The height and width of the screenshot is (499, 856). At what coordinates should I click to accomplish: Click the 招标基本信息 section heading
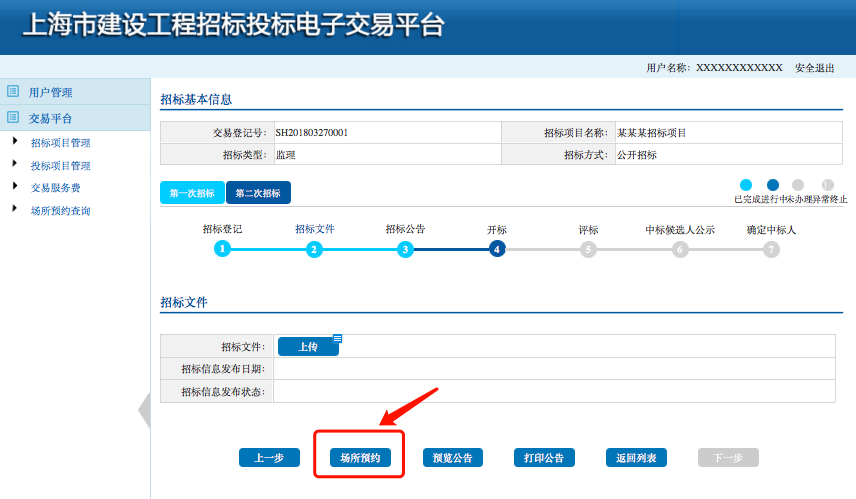click(x=196, y=99)
